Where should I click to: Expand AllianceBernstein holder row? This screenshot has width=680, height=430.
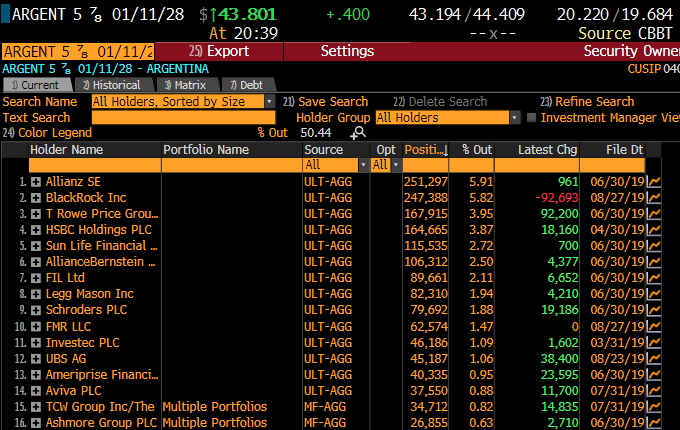click(36, 262)
